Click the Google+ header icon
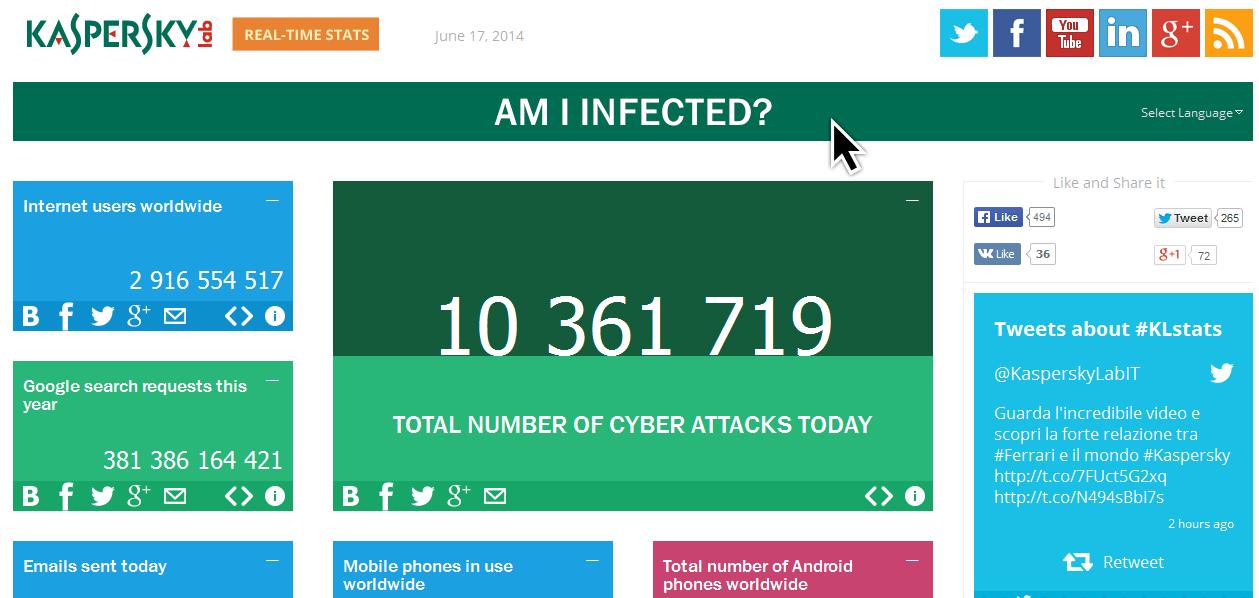Viewport: 1259px width, 598px height. coord(1175,33)
